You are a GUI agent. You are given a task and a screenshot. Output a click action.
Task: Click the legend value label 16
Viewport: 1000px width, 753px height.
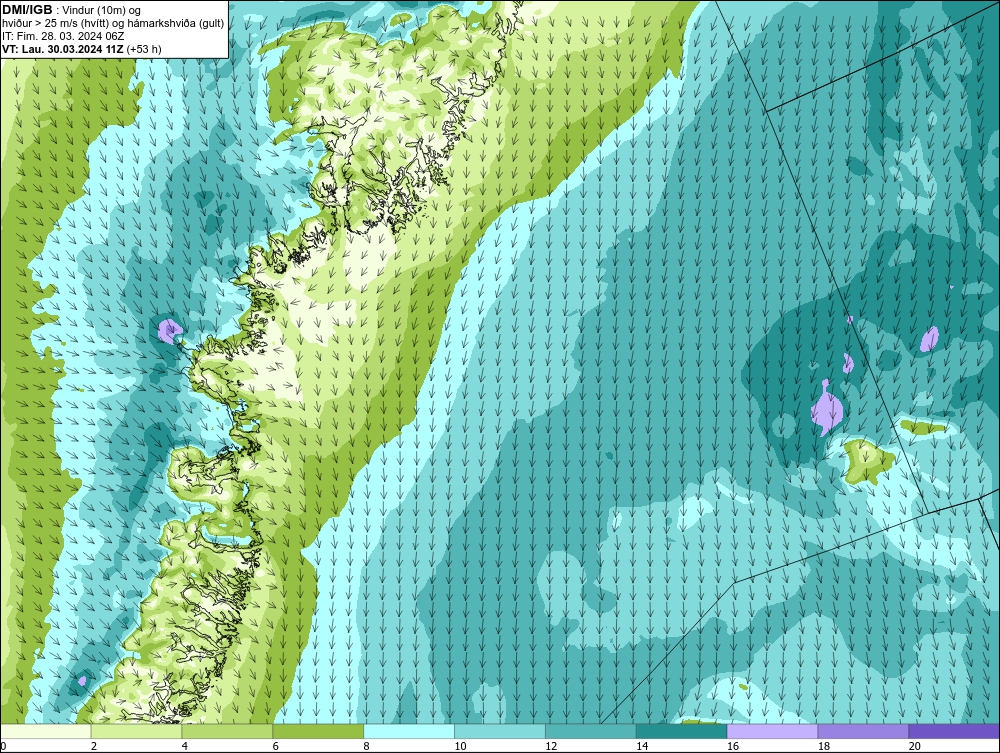pyautogui.click(x=733, y=746)
